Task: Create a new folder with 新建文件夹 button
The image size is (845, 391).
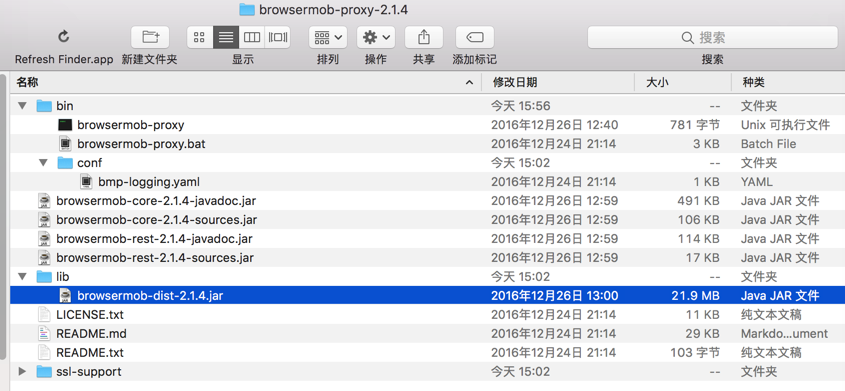Action: click(x=150, y=37)
